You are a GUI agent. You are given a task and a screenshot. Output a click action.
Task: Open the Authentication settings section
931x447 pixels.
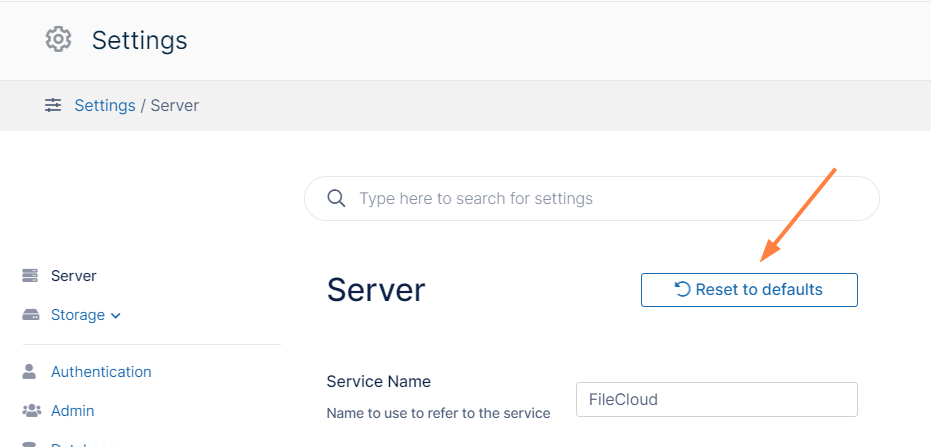(x=101, y=372)
